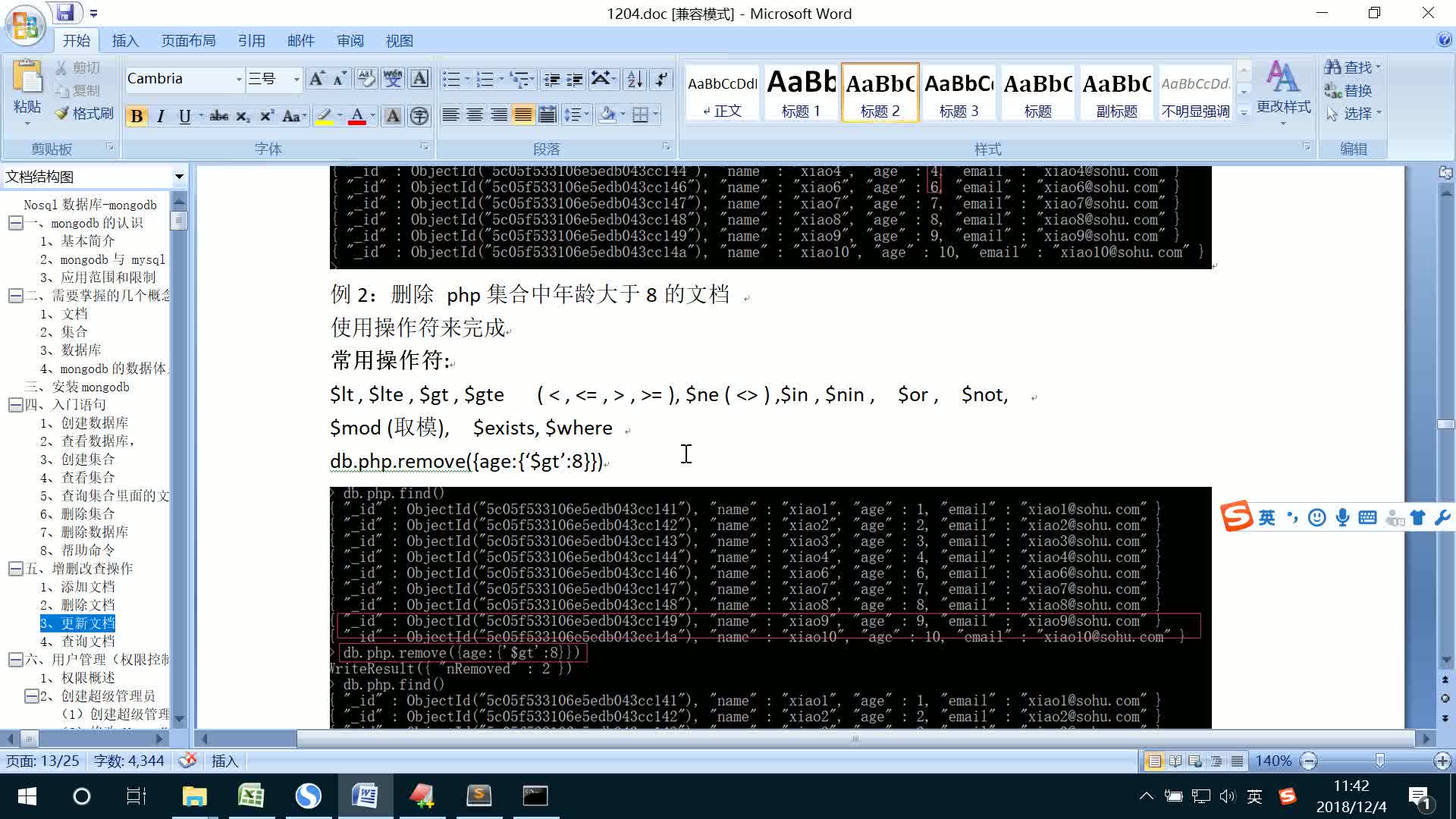Apply superscript formatting icon
Viewport: 1456px width, 819px height.
click(x=265, y=116)
